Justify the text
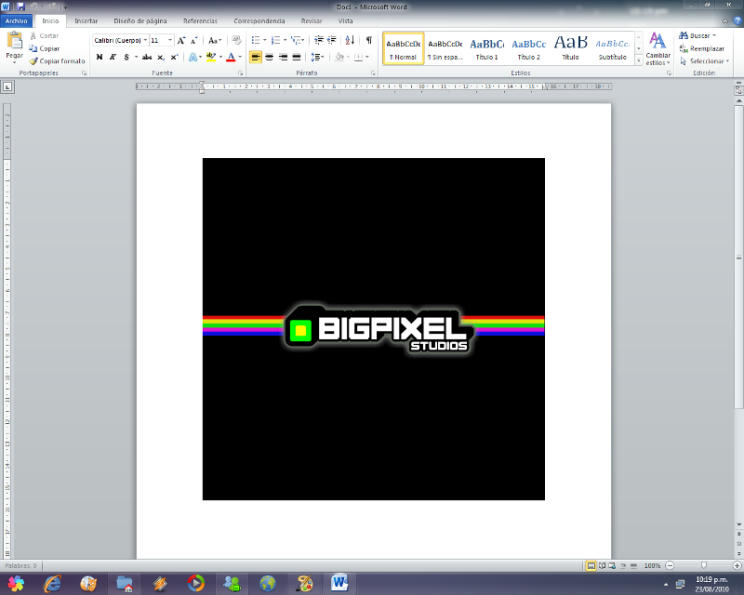This screenshot has height=595, width=744. pyautogui.click(x=297, y=57)
